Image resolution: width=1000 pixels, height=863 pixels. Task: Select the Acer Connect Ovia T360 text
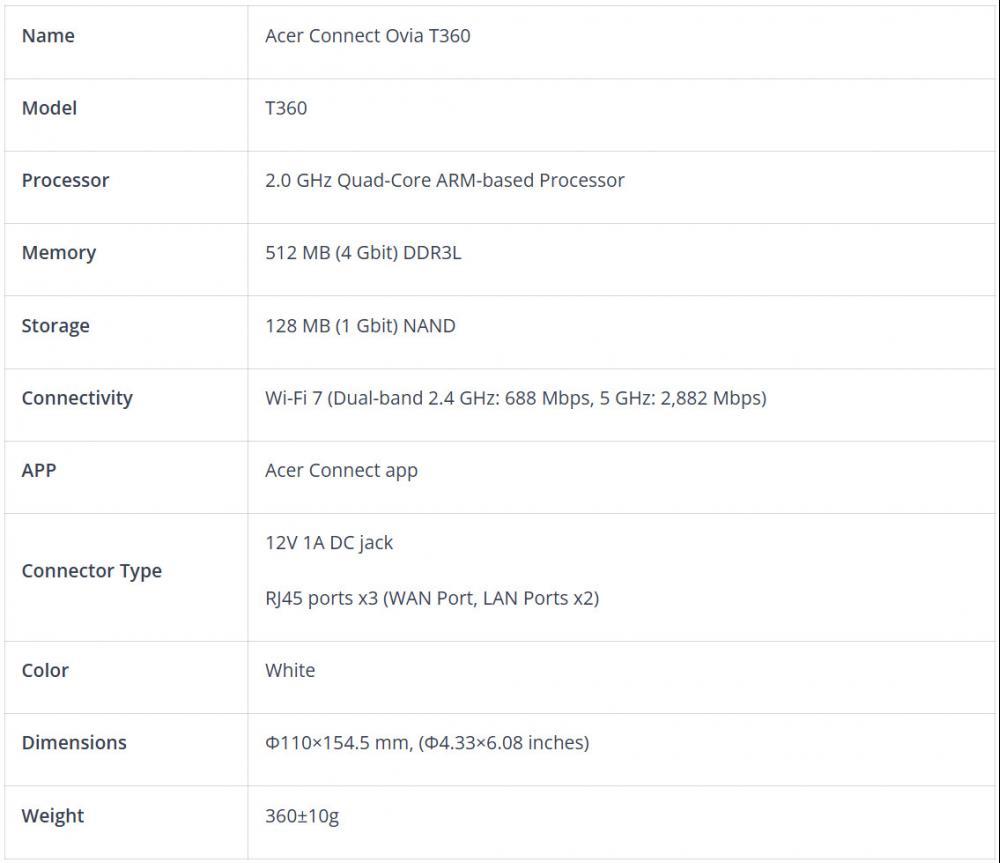click(x=367, y=36)
